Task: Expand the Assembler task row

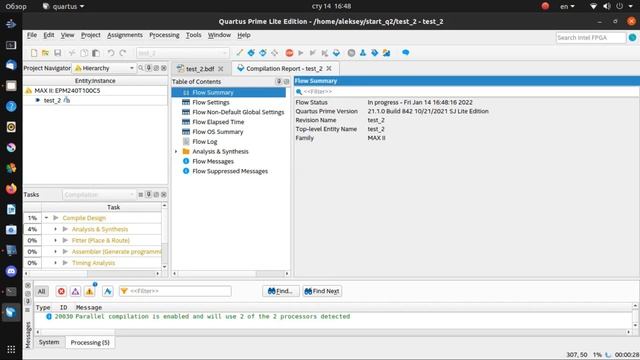Action: [56, 251]
